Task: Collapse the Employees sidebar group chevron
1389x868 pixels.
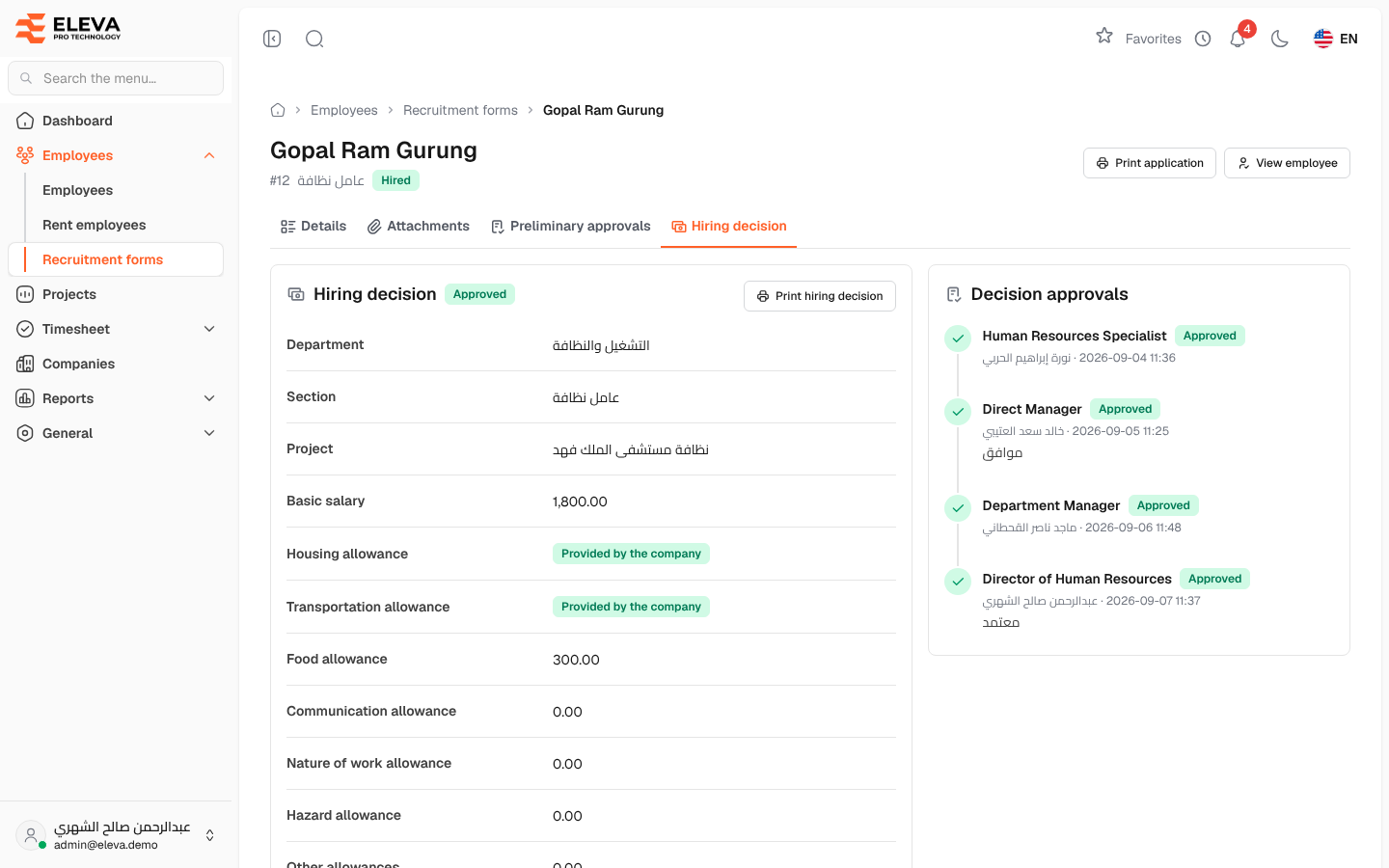Action: [209, 155]
